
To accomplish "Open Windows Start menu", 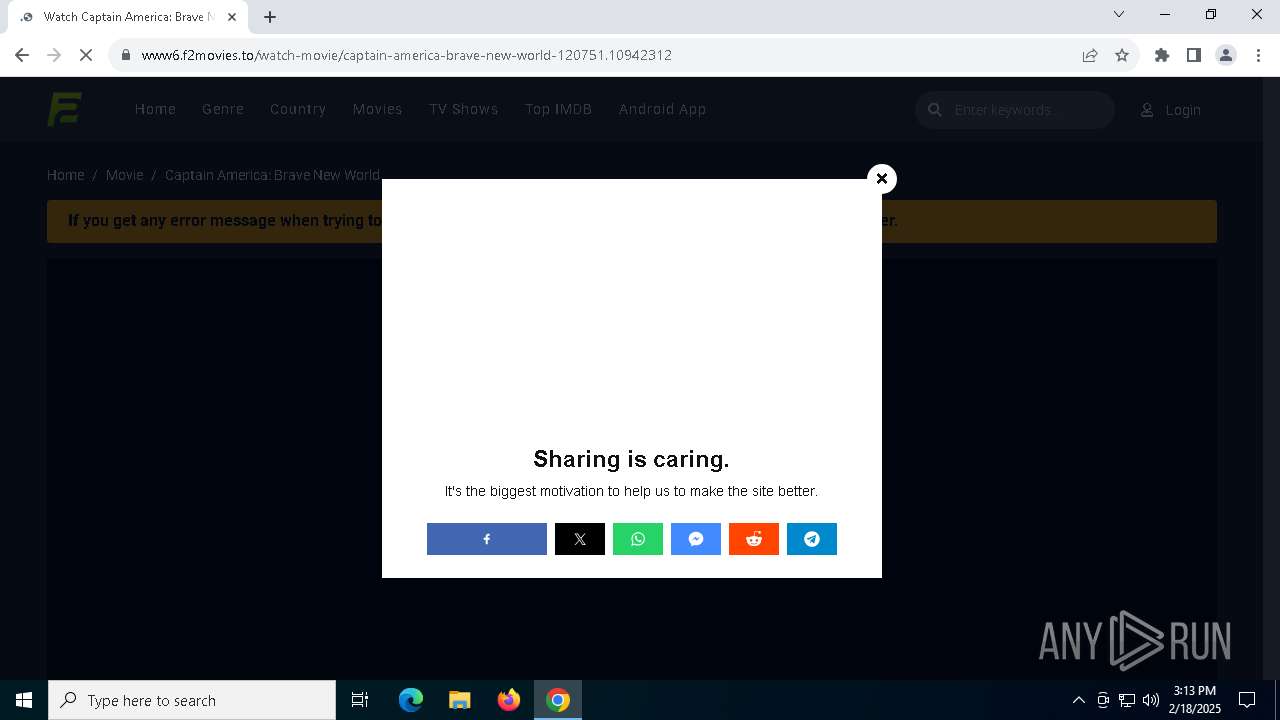I will pyautogui.click(x=24, y=700).
